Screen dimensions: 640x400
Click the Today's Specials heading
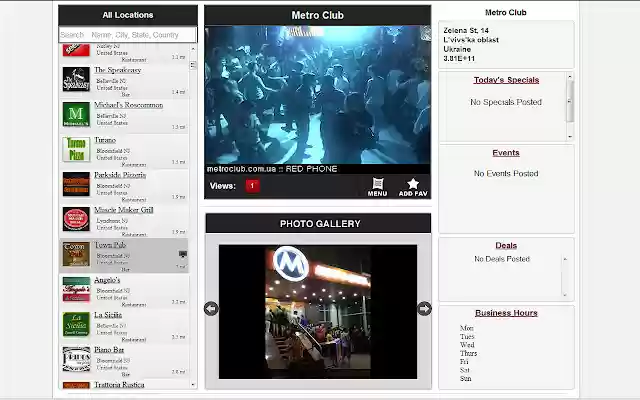pos(505,80)
